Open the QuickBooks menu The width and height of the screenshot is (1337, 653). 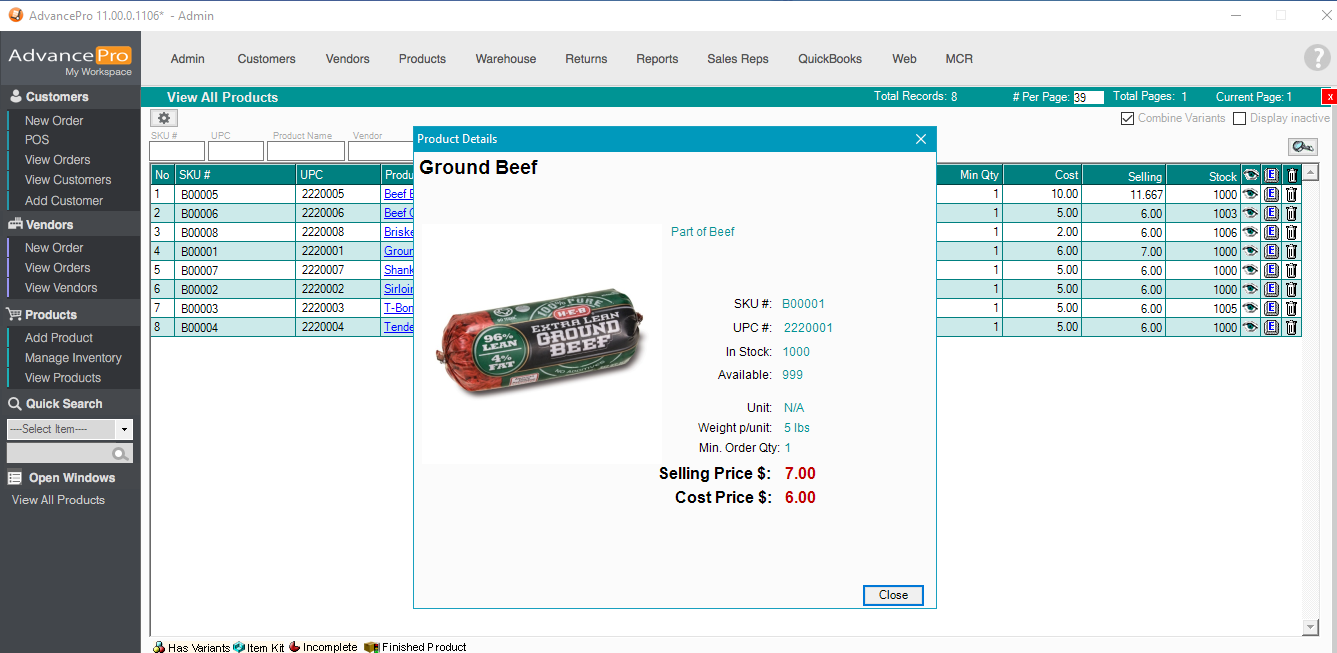pos(829,59)
